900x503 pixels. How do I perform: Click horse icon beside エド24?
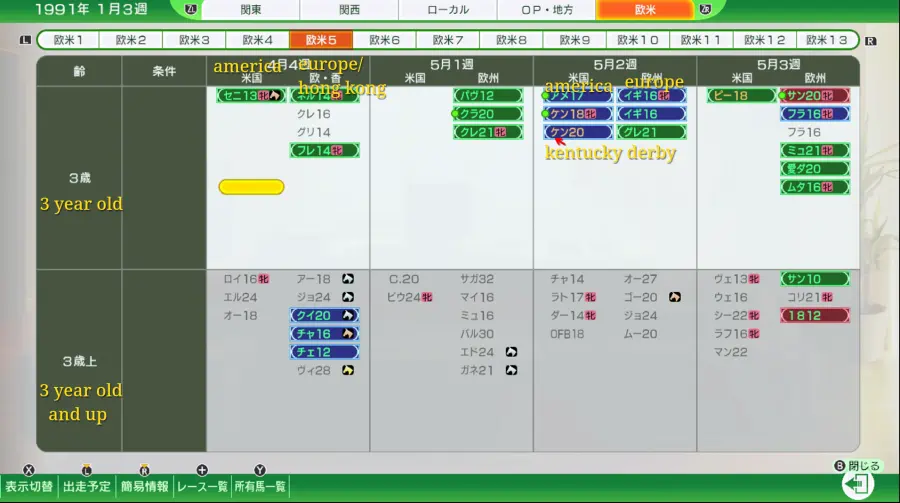[511, 352]
